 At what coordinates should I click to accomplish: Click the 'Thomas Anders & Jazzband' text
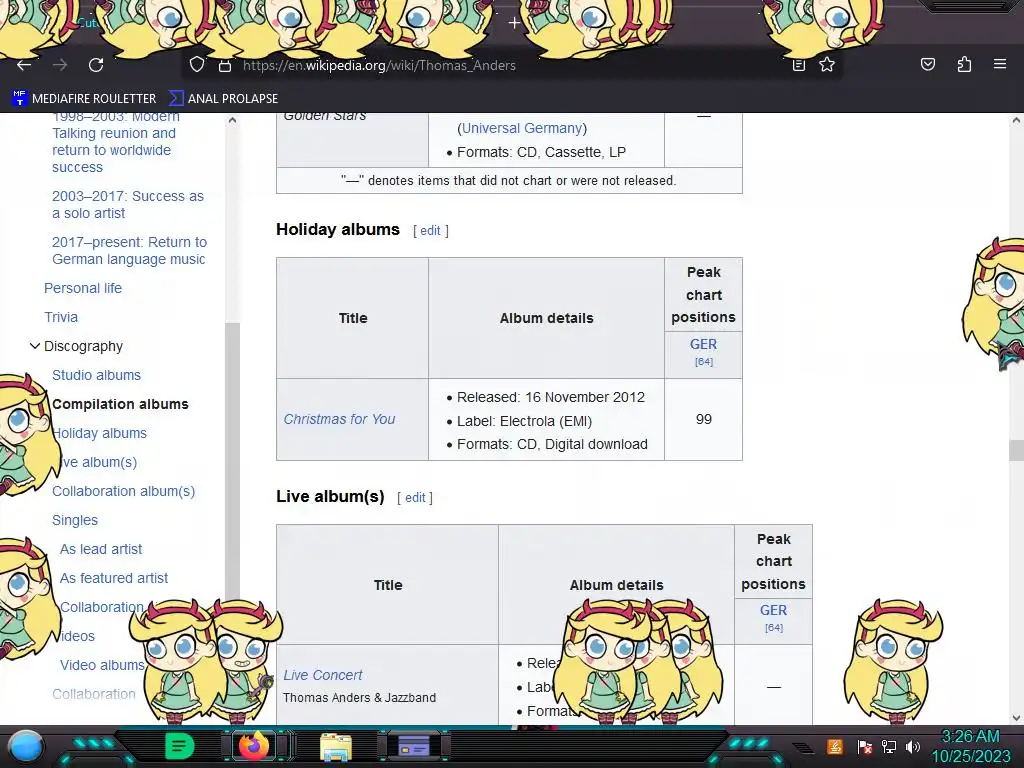point(359,697)
